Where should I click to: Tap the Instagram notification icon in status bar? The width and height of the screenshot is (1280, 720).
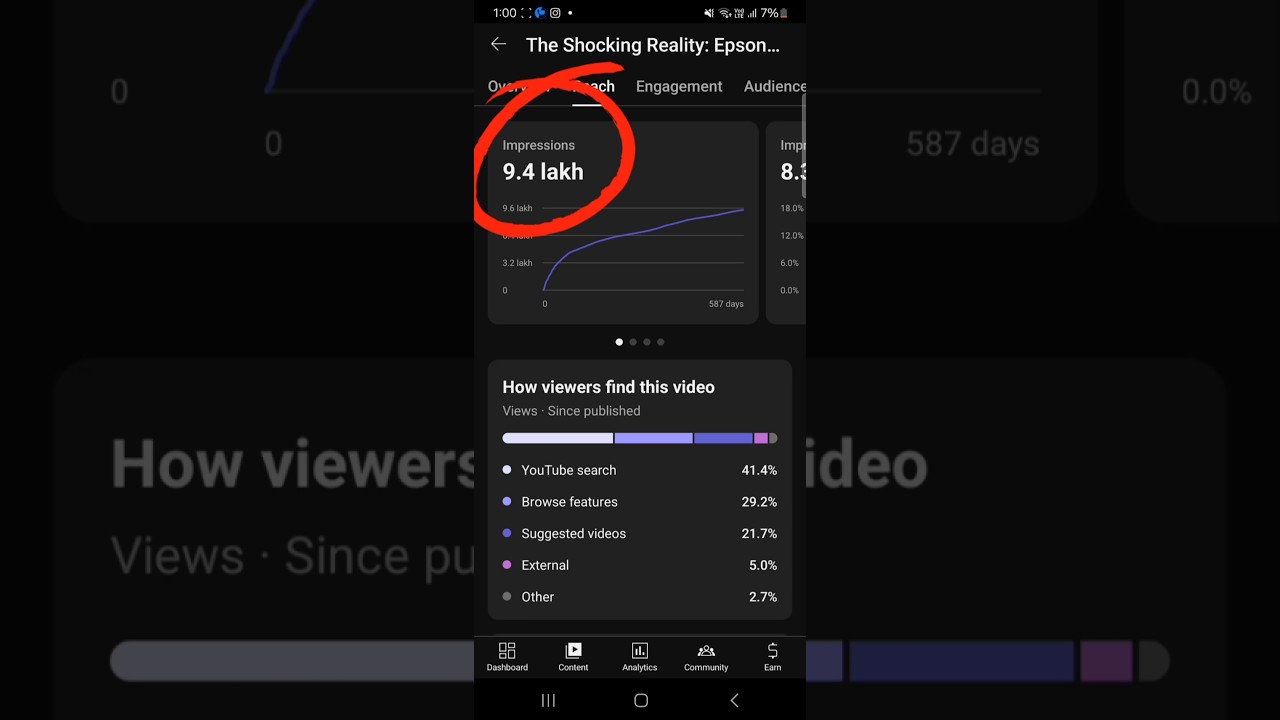[x=555, y=13]
